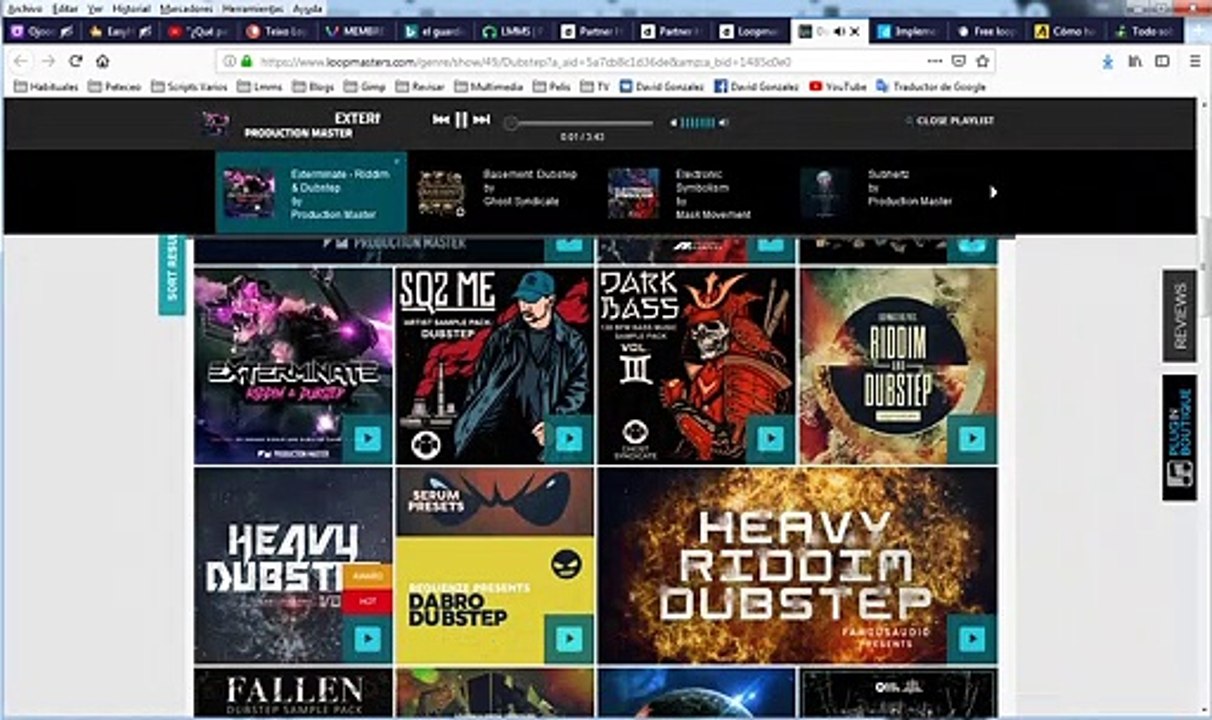
Task: Open the Sort Results side tab
Action: (x=171, y=275)
